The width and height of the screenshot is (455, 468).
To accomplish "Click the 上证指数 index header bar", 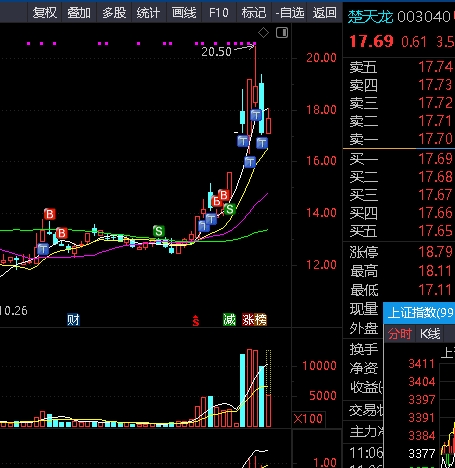I will pyautogui.click(x=419, y=313).
